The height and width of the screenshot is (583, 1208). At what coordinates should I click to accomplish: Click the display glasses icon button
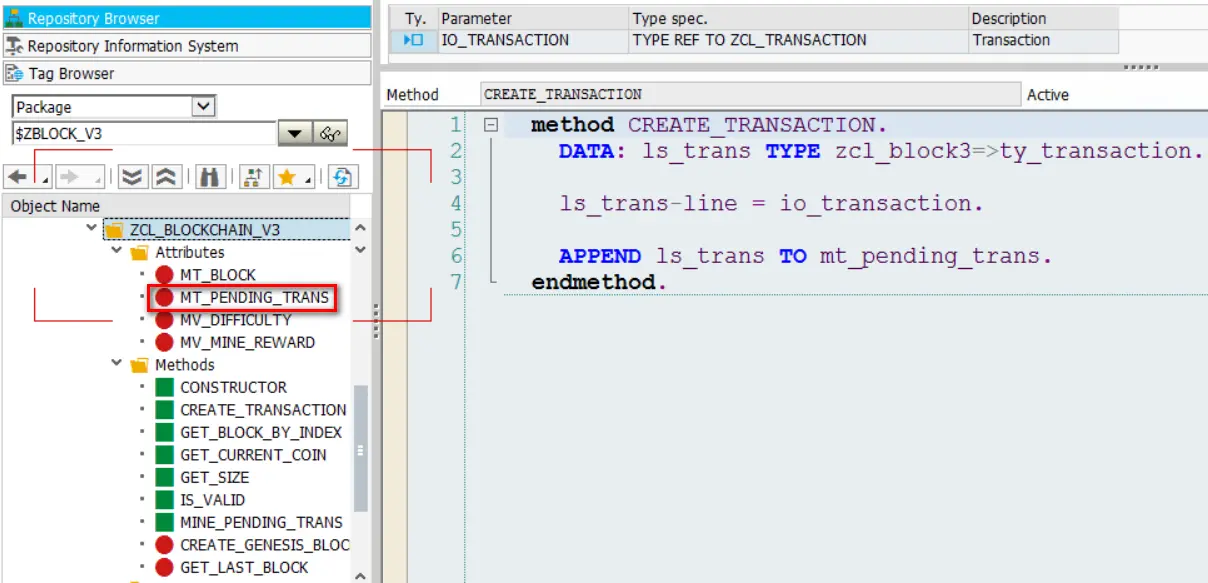329,134
